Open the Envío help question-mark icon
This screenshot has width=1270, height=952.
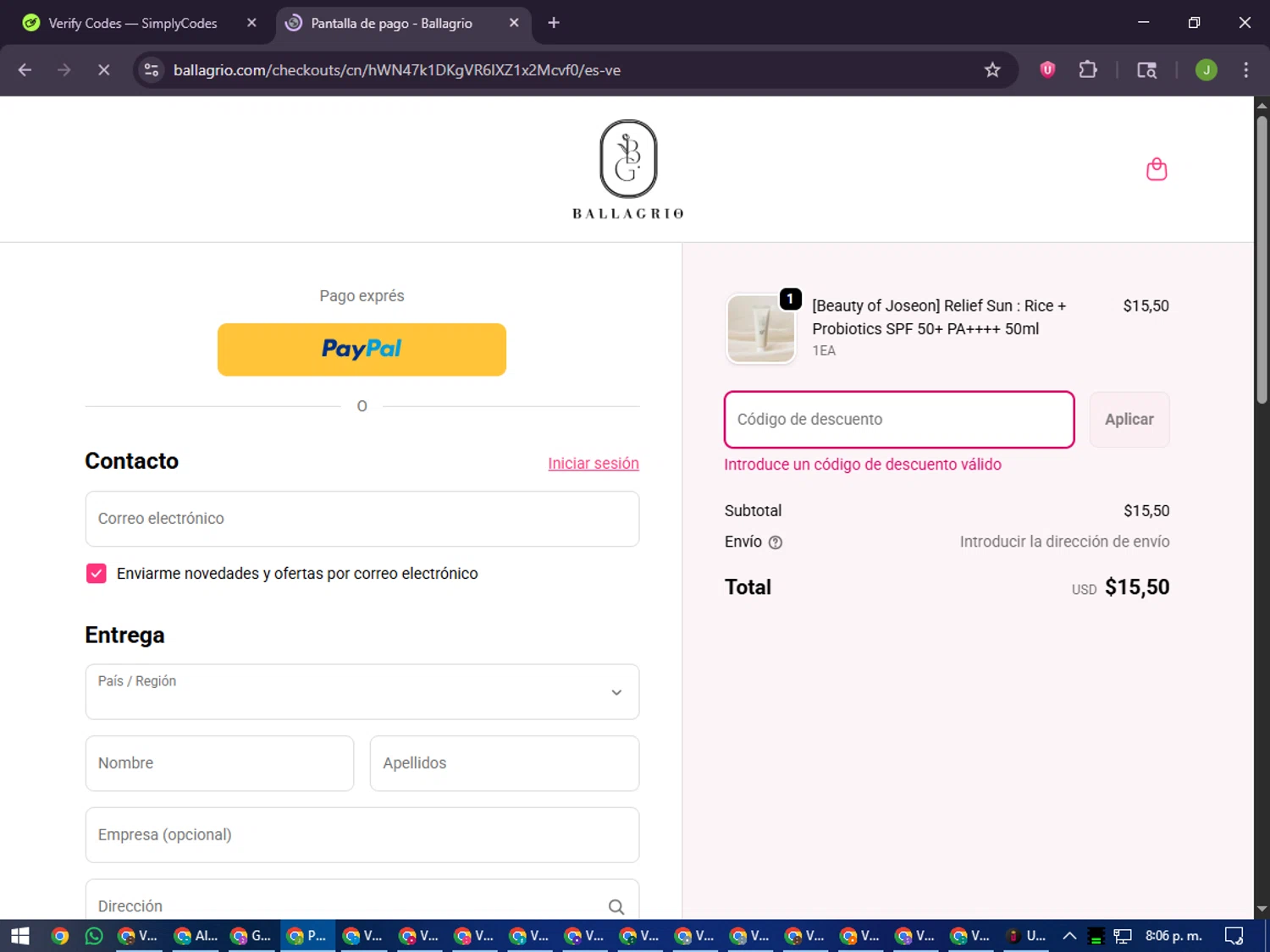click(x=776, y=542)
